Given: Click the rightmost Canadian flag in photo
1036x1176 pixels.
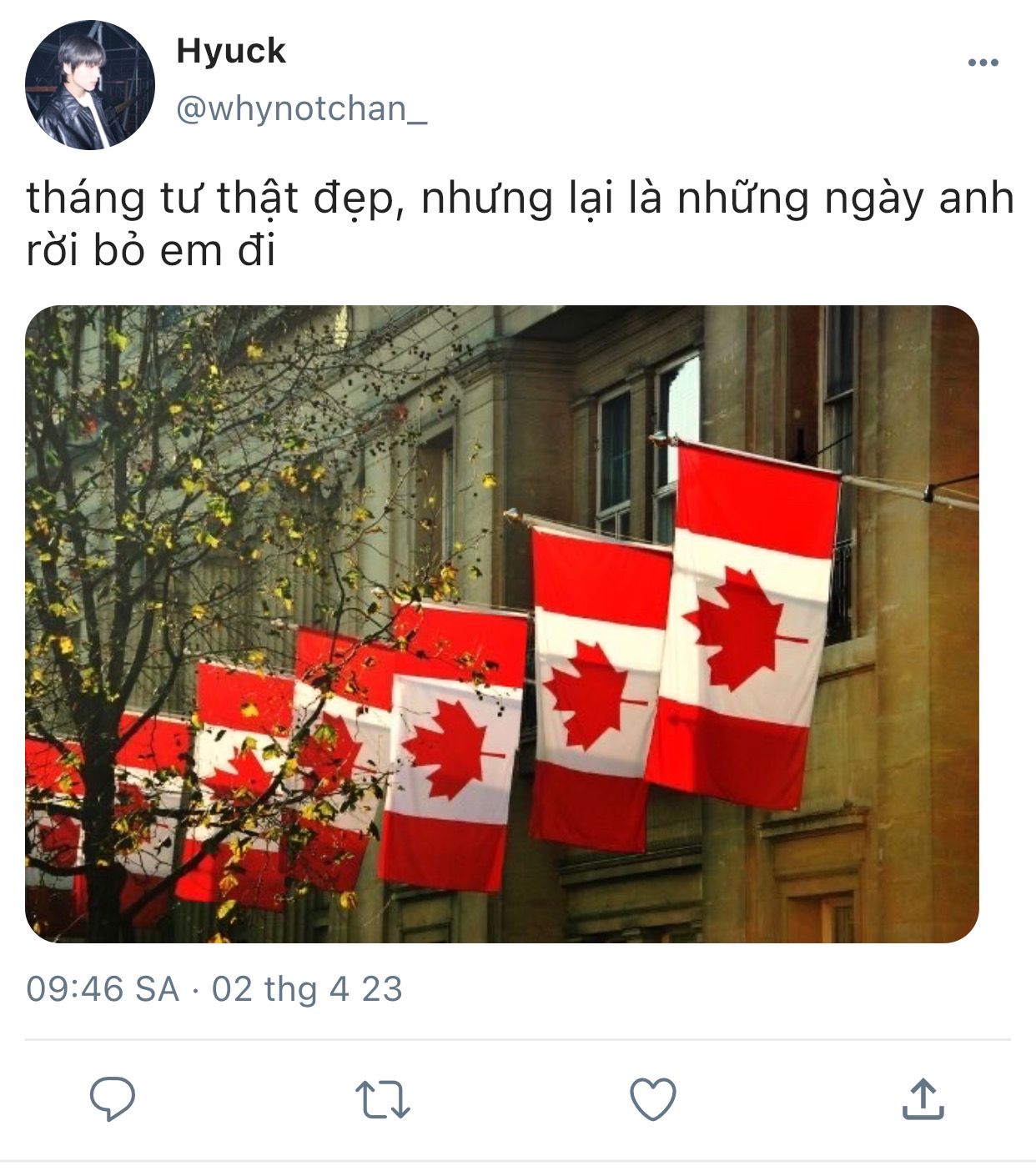Looking at the screenshot, I should [742, 626].
